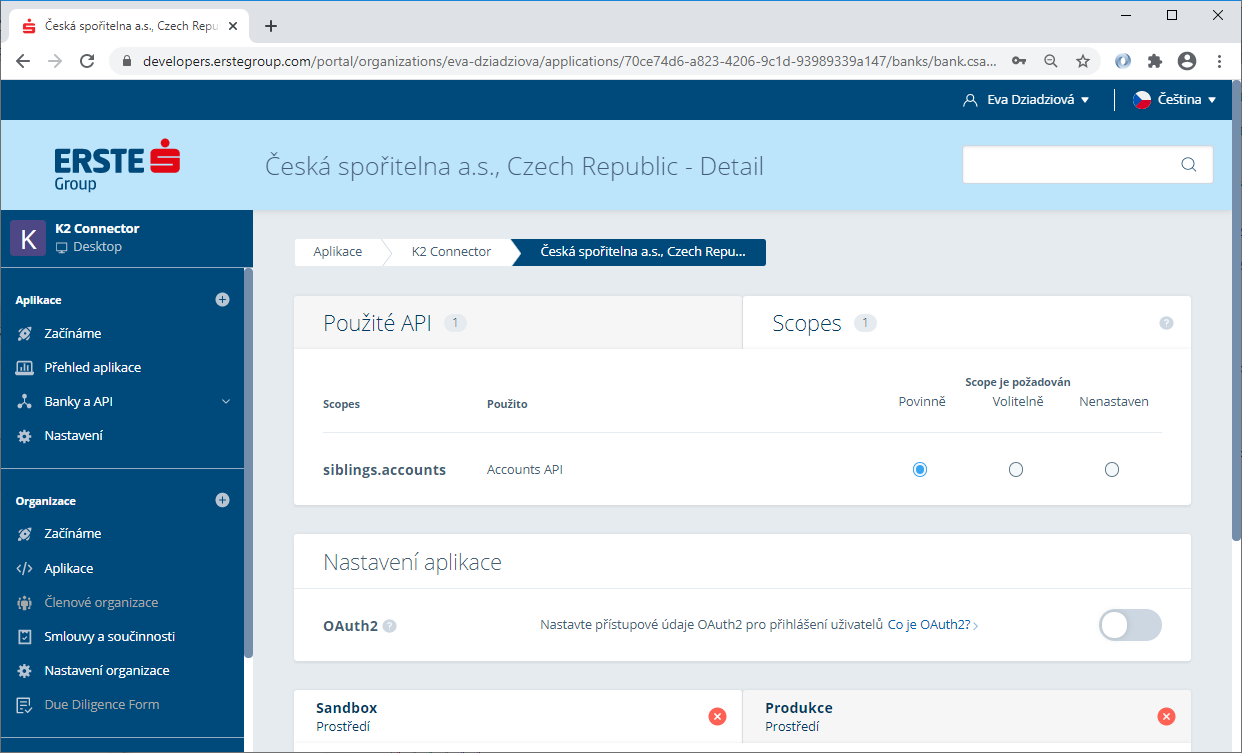This screenshot has width=1242, height=753.
Task: Click the browser back arrow
Action: [x=23, y=61]
